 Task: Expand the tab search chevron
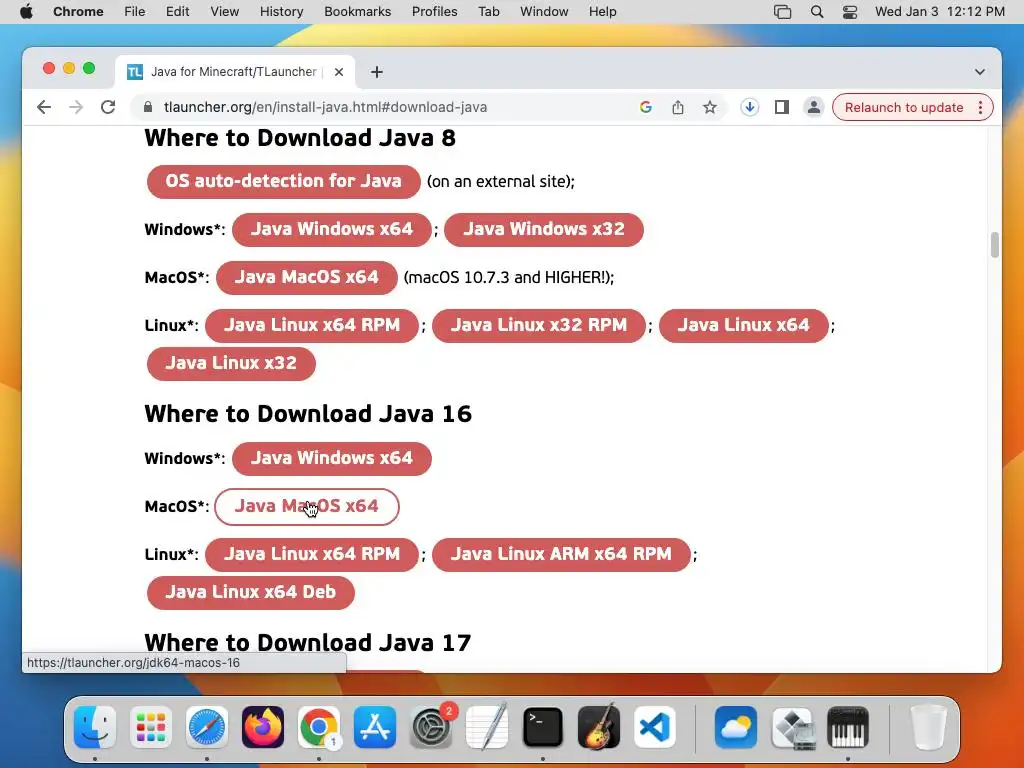pos(980,72)
